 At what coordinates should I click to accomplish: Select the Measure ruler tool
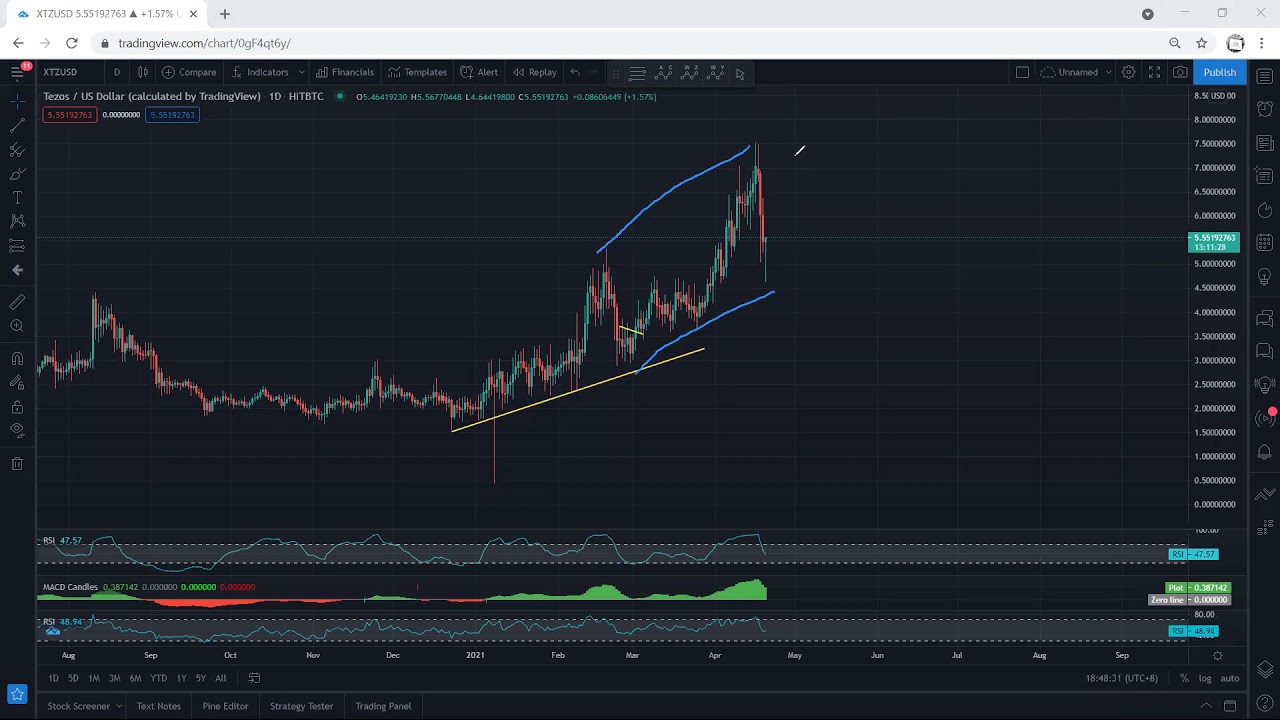(x=17, y=302)
